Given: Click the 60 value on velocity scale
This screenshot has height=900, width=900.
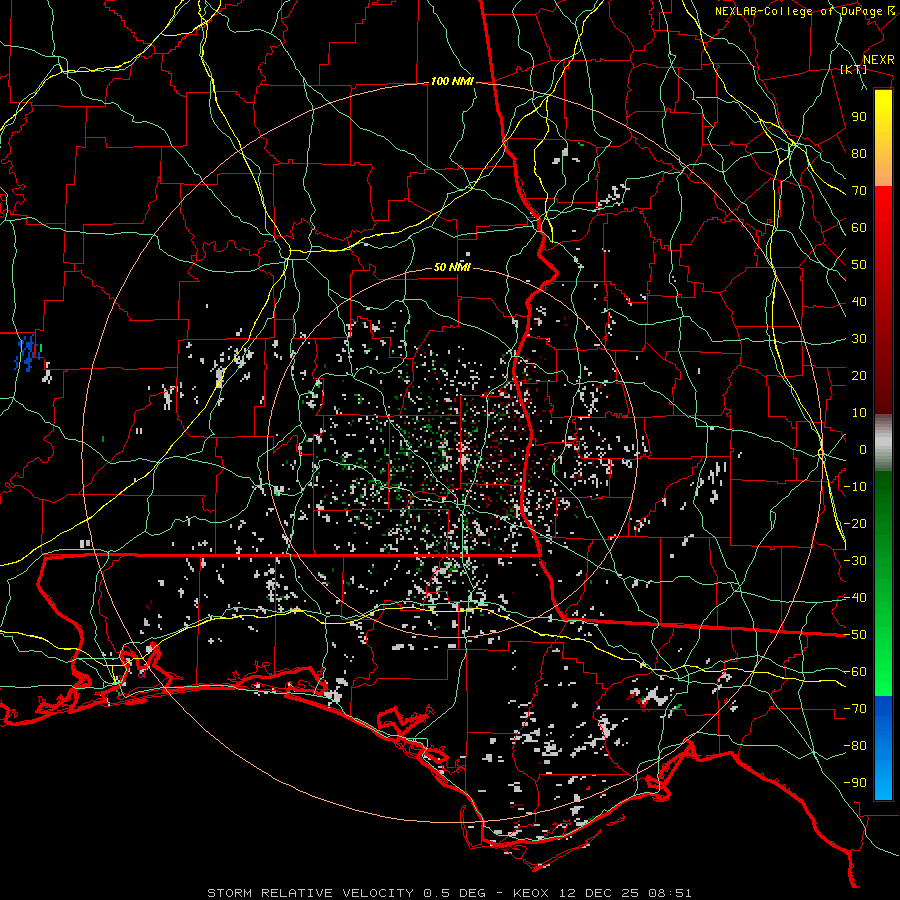Looking at the screenshot, I should coord(859,227).
